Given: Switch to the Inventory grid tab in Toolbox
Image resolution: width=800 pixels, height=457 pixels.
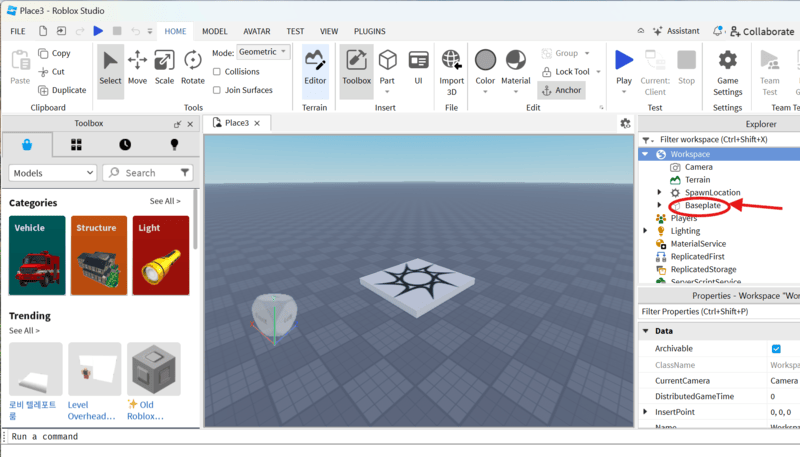Looking at the screenshot, I should [x=76, y=145].
